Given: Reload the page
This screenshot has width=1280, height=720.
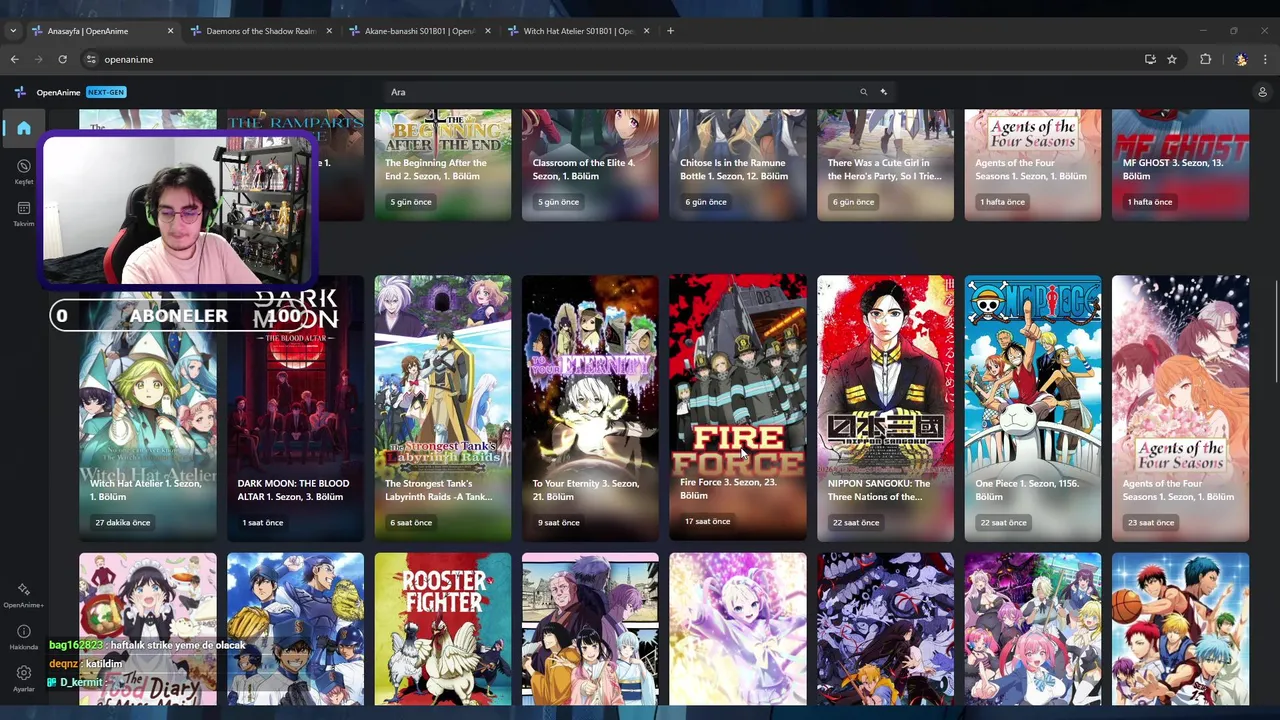Looking at the screenshot, I should [x=63, y=59].
